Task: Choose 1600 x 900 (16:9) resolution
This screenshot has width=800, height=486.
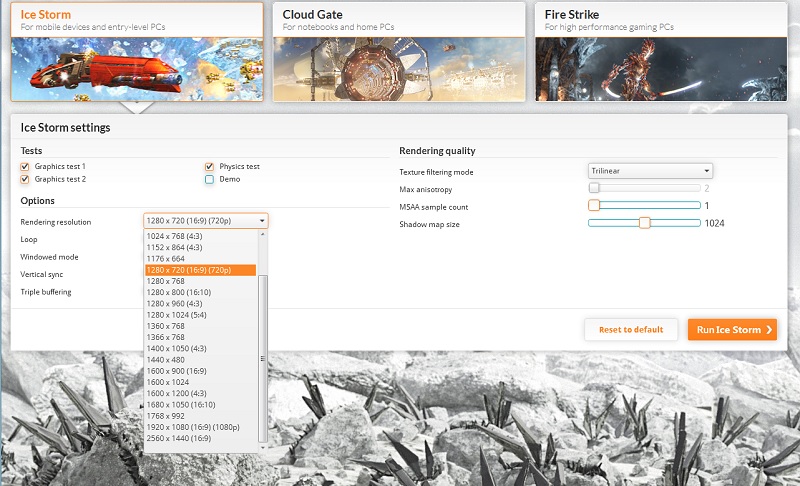Action: coord(201,371)
